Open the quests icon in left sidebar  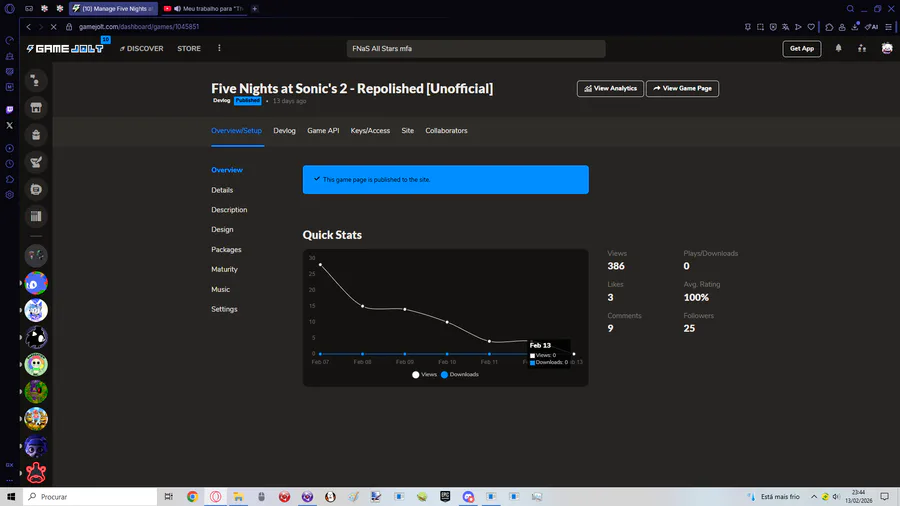pyautogui.click(x=36, y=162)
